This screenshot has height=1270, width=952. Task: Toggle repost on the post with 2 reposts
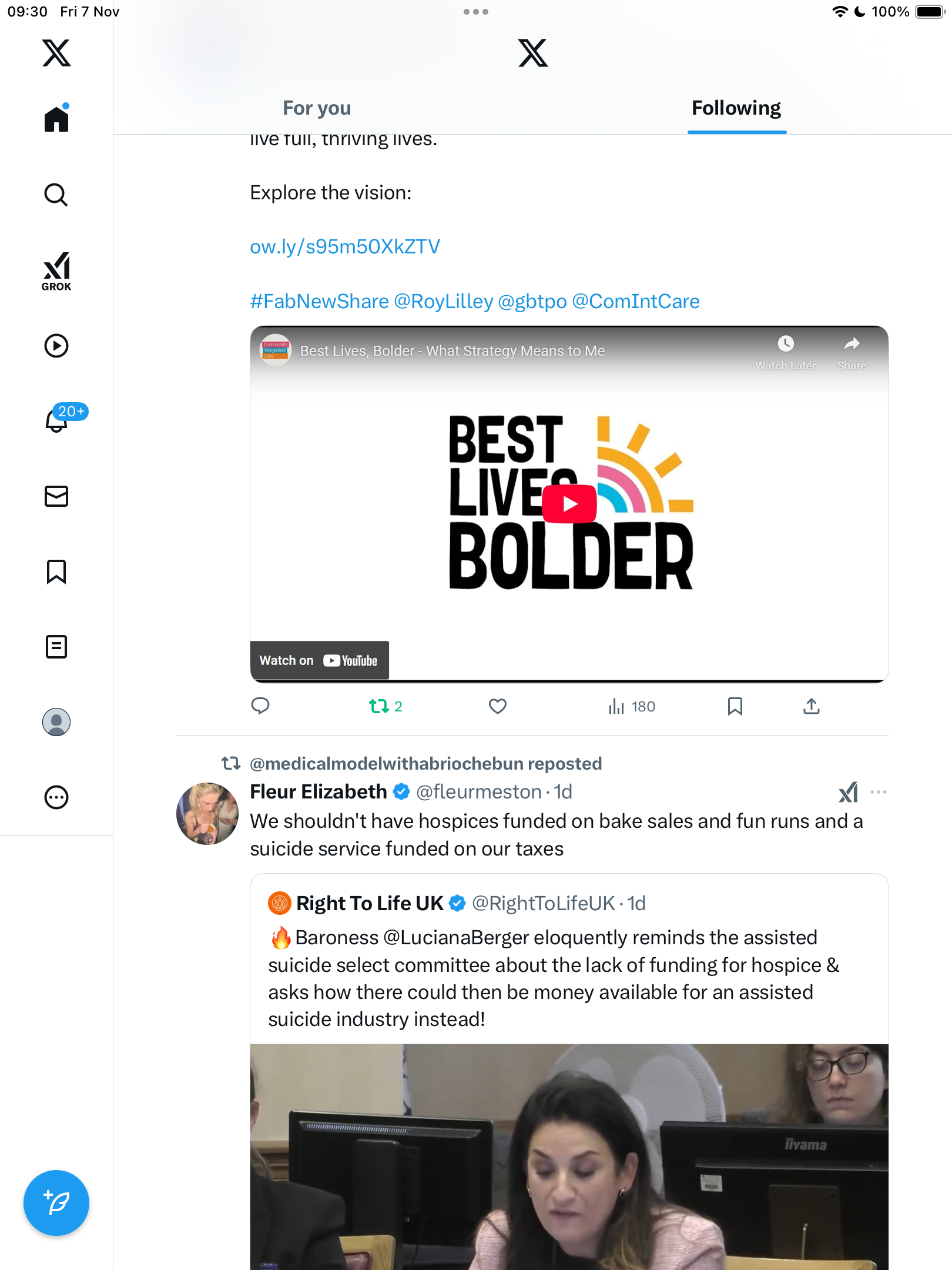click(x=379, y=706)
